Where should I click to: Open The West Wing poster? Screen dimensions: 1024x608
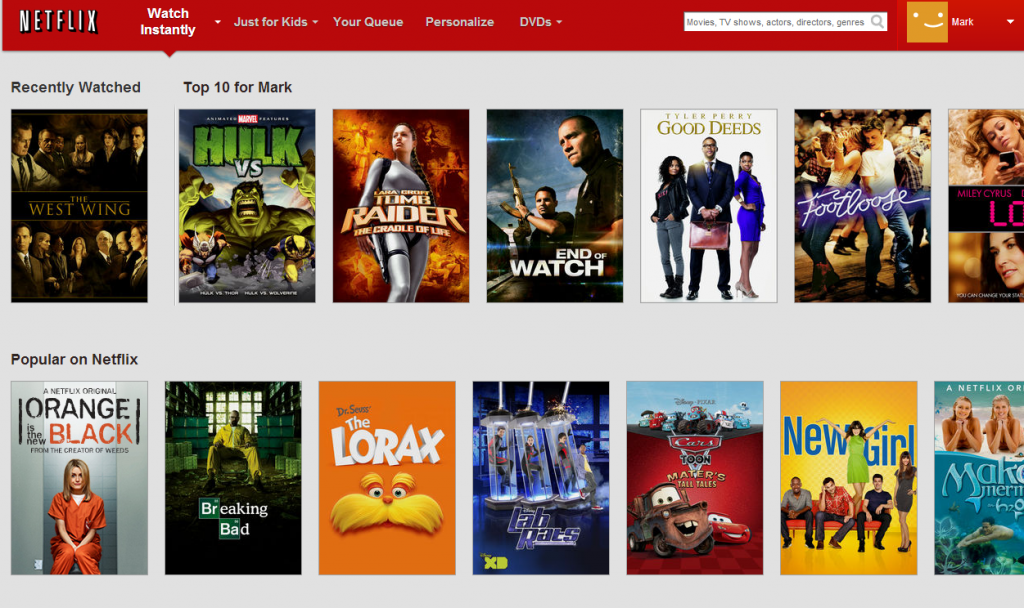coord(79,206)
